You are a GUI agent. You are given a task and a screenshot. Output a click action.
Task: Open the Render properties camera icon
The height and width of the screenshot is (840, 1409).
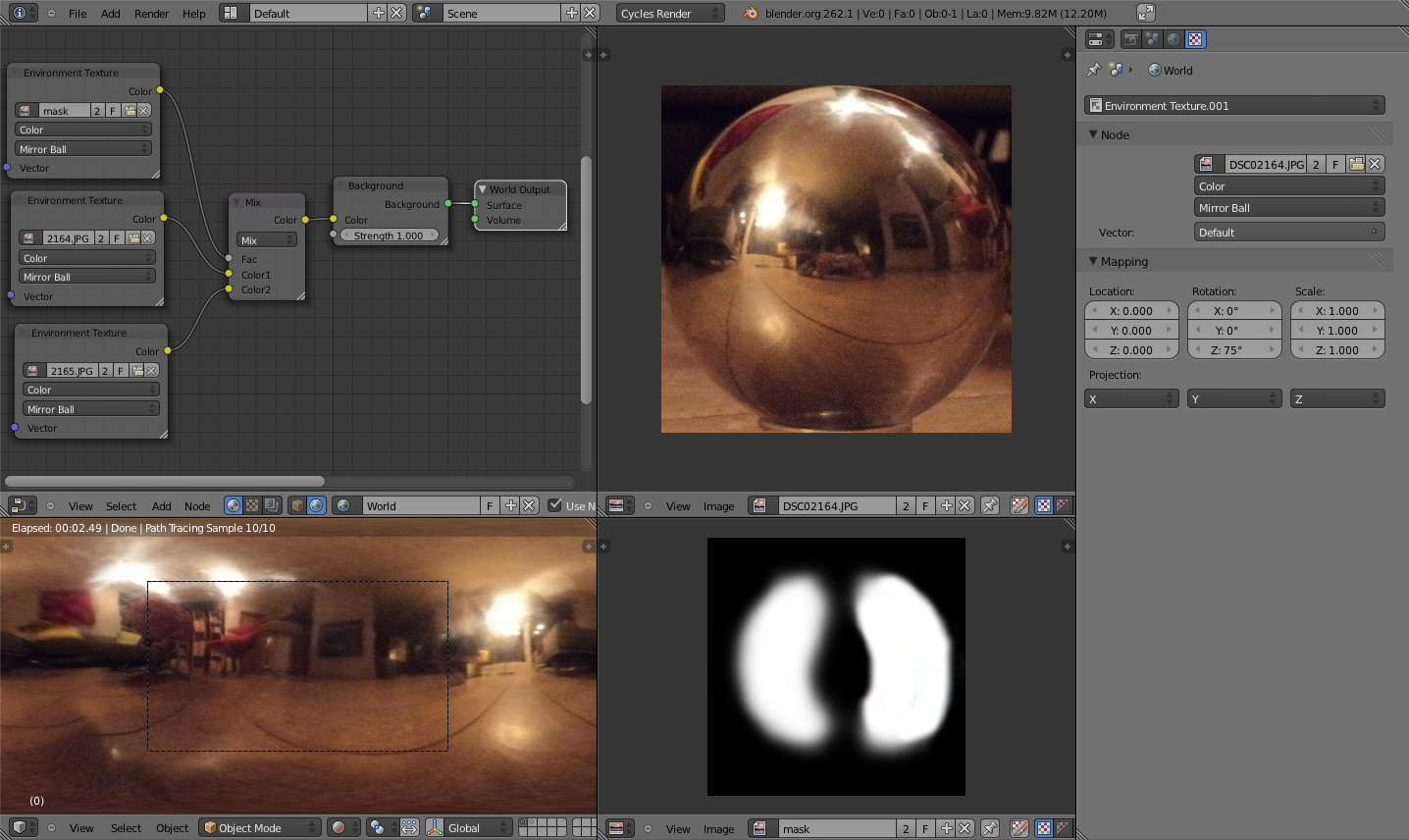coord(1132,39)
